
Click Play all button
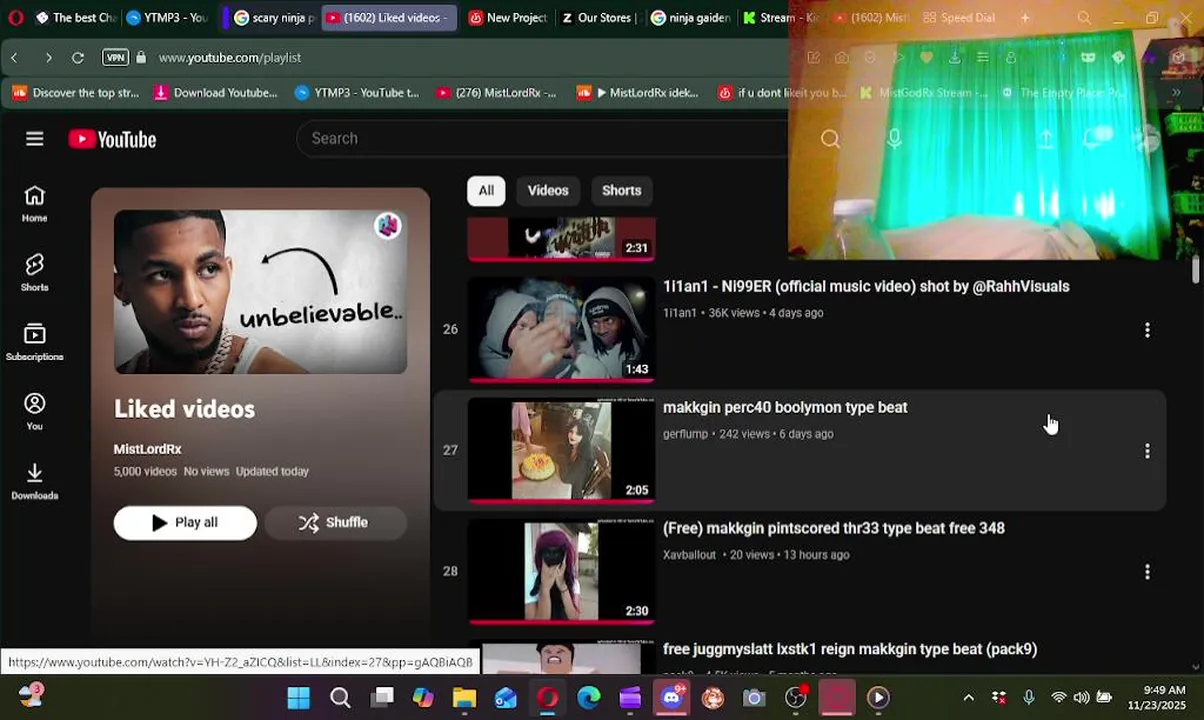tap(185, 522)
